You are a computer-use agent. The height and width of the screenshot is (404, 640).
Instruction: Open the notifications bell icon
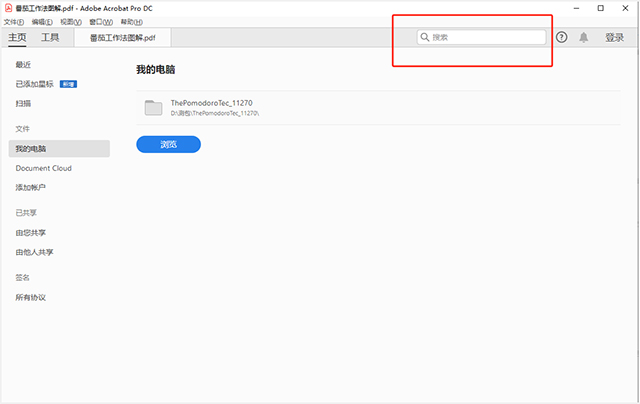[584, 38]
